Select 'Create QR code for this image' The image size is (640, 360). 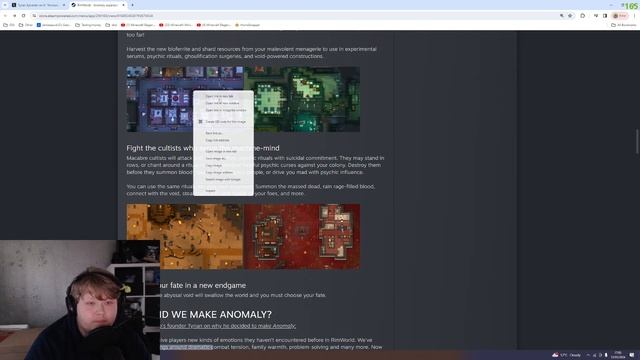[x=223, y=122]
